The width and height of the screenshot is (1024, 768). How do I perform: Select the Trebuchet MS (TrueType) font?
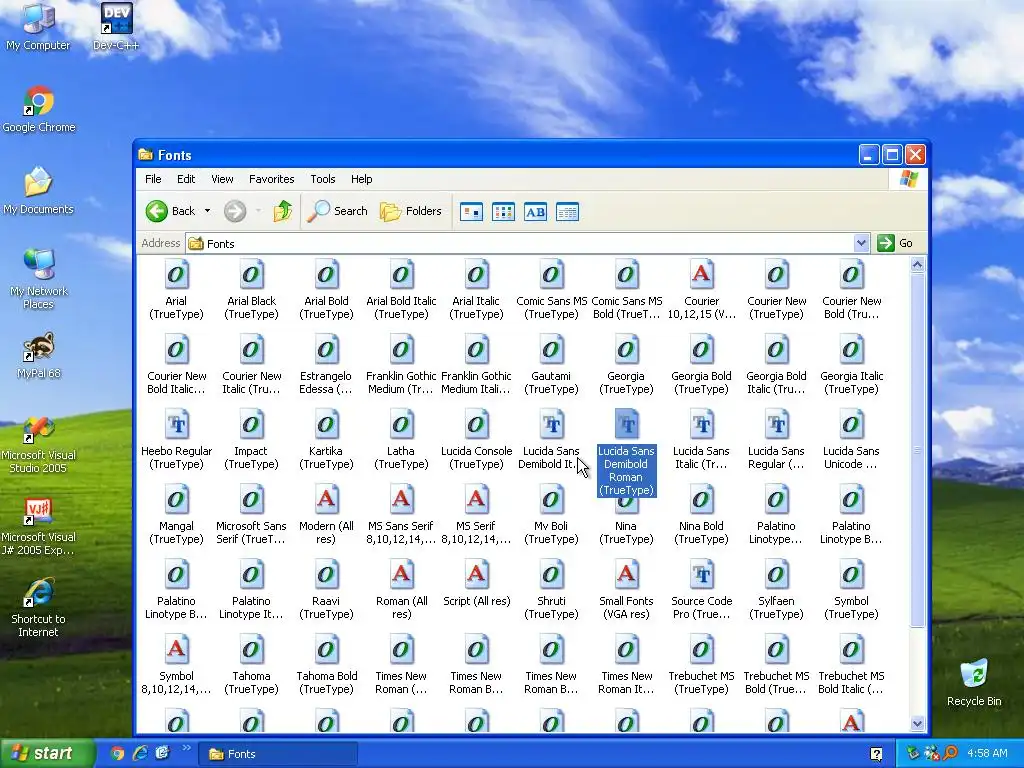701,650
